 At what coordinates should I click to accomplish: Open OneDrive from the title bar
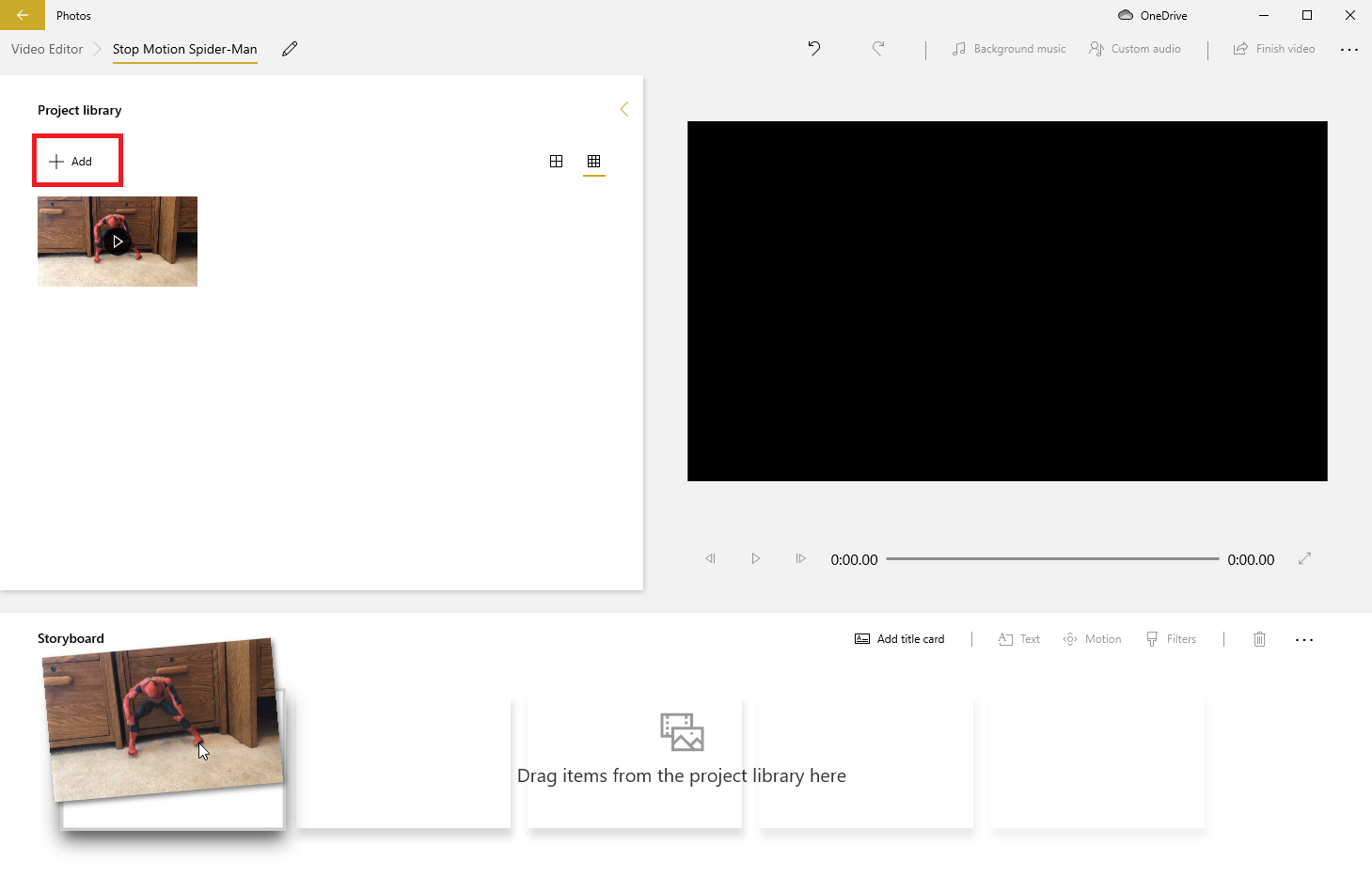pyautogui.click(x=1152, y=15)
